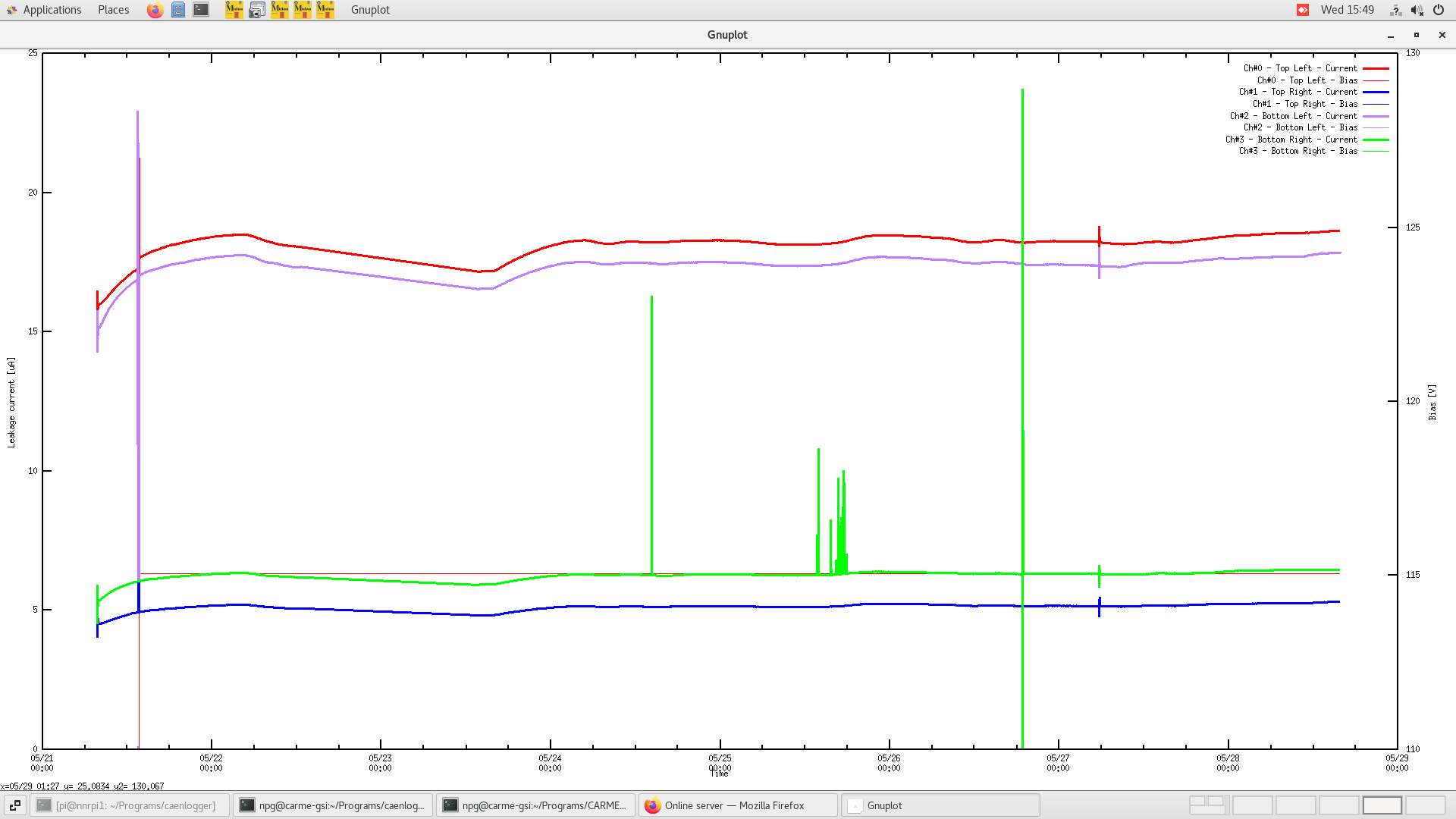Launch Firefox from the top panel
Screen dimensions: 1456x819
(x=155, y=10)
